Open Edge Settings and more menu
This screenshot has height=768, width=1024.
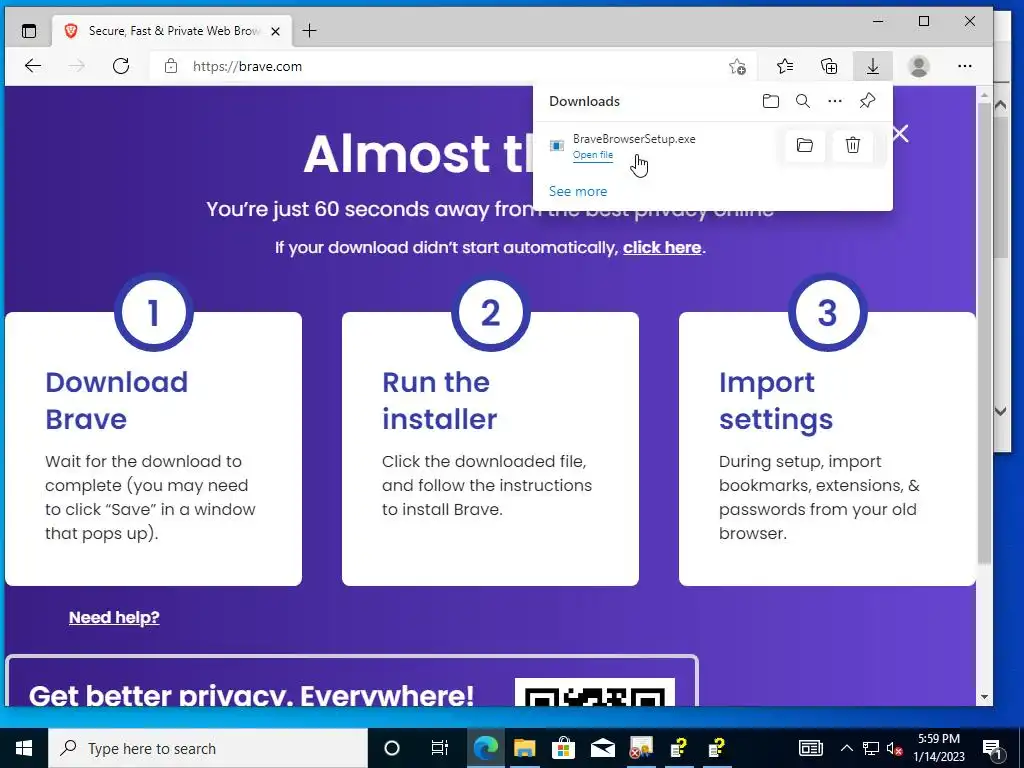pyautogui.click(x=965, y=66)
